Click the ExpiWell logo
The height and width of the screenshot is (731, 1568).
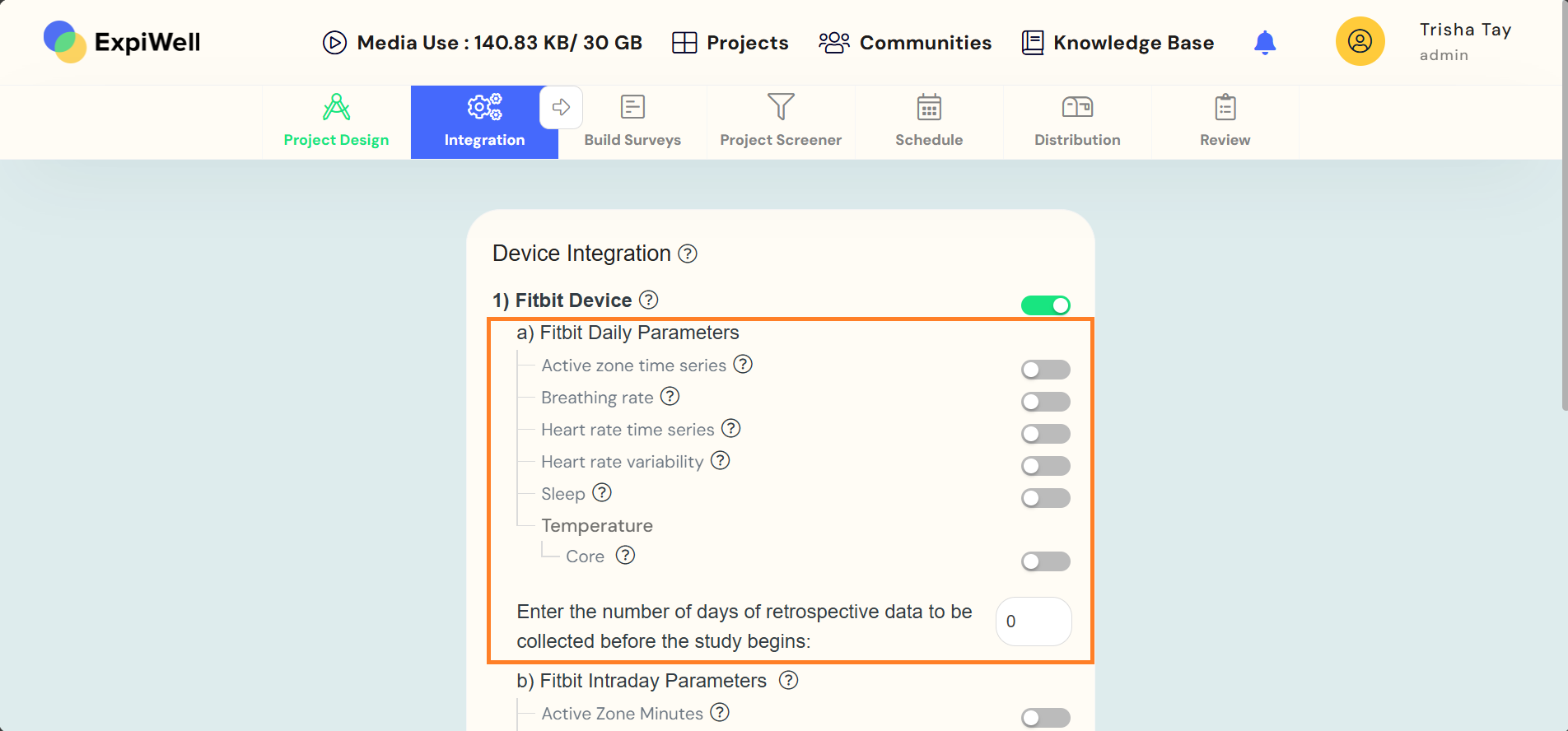click(x=122, y=42)
